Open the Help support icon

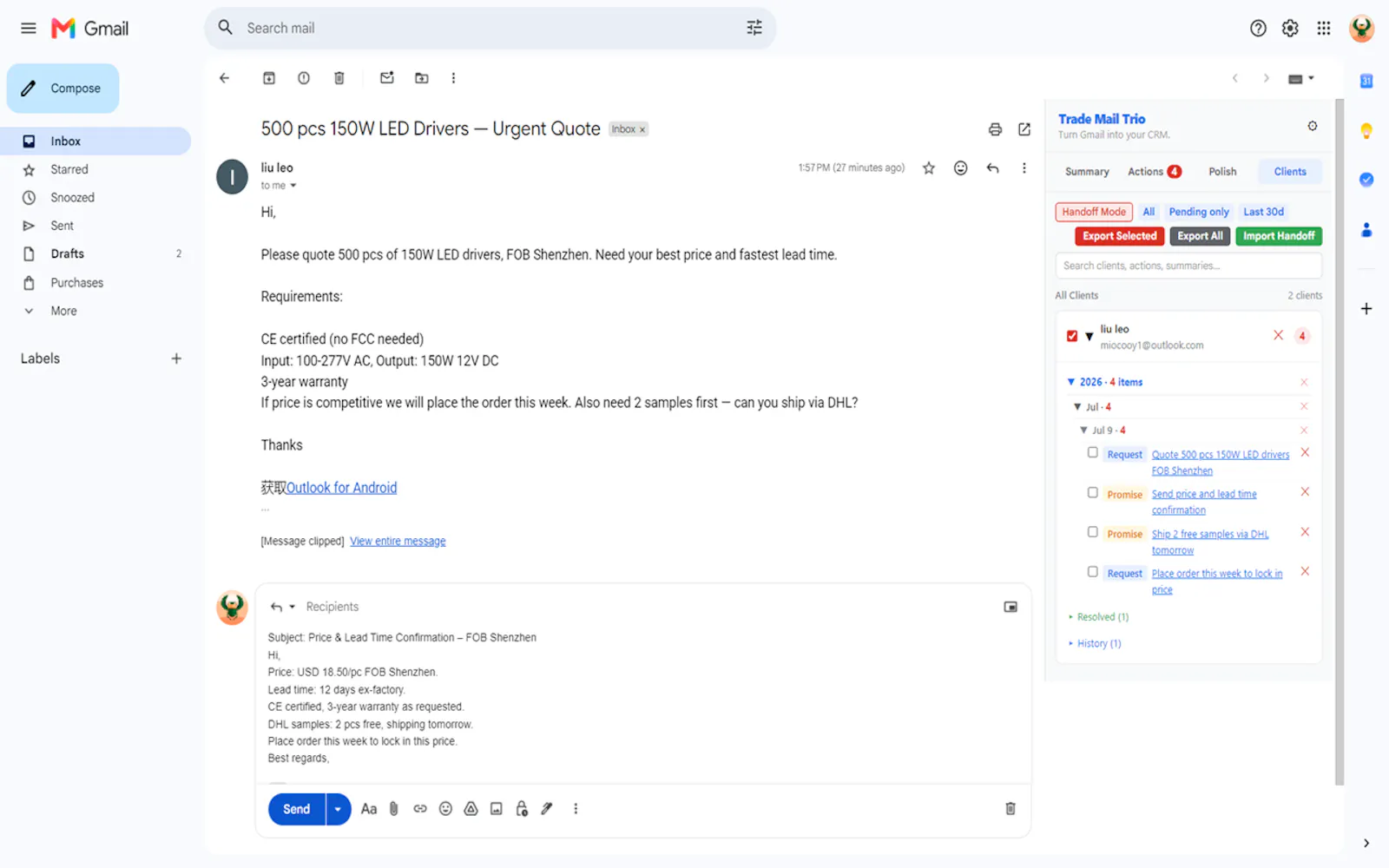(x=1258, y=29)
